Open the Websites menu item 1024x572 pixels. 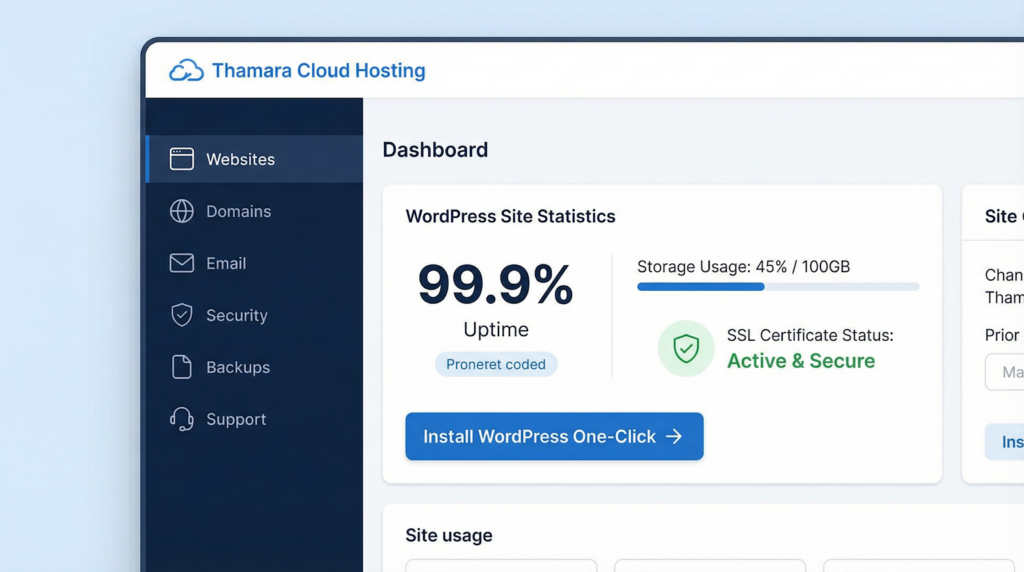click(255, 159)
